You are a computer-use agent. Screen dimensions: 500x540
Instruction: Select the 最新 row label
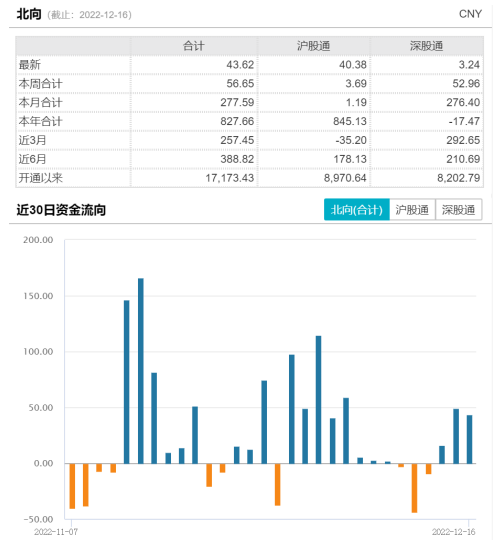(x=30, y=65)
